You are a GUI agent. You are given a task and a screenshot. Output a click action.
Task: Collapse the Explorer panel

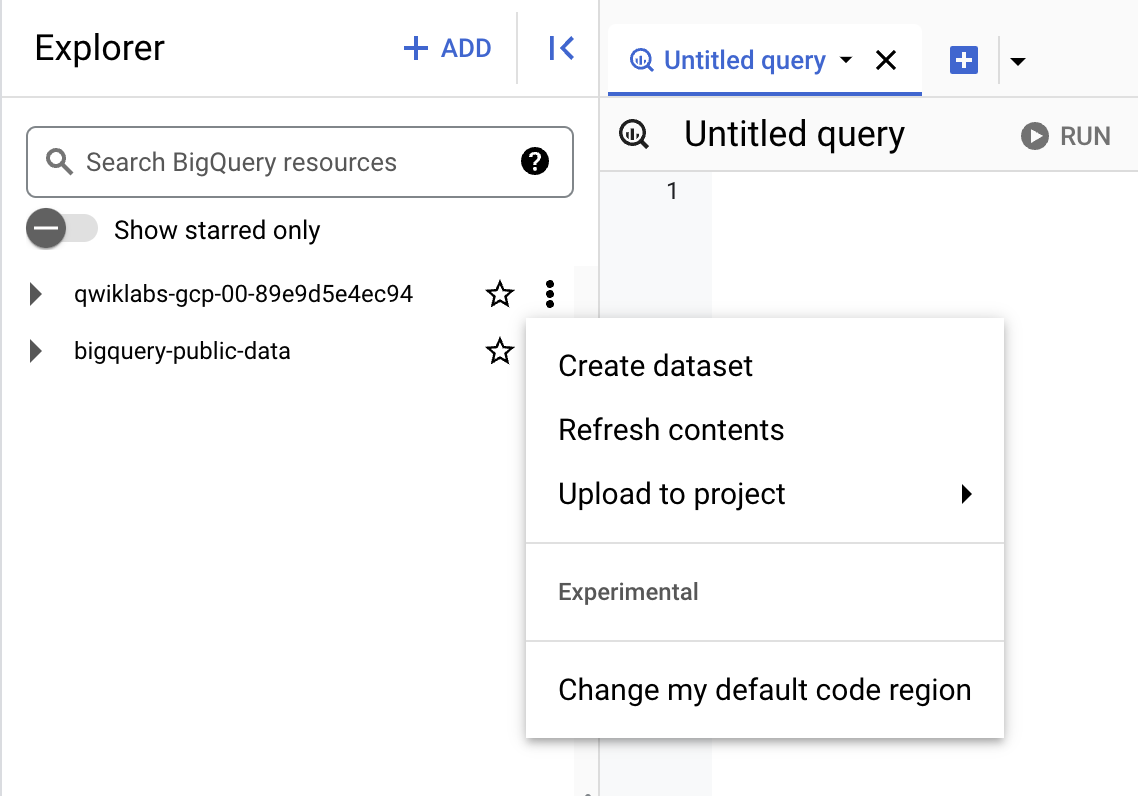[x=562, y=49]
